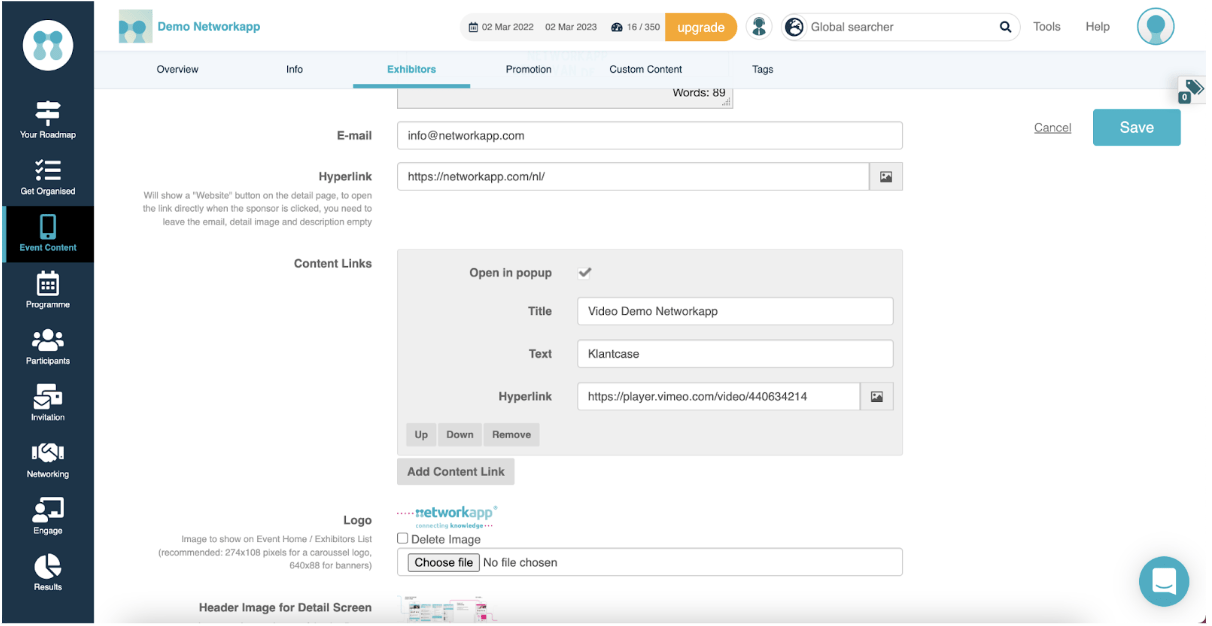Viewport: 1212px width, 626px height.
Task: Switch to the Custom Content tab
Action: coord(646,69)
